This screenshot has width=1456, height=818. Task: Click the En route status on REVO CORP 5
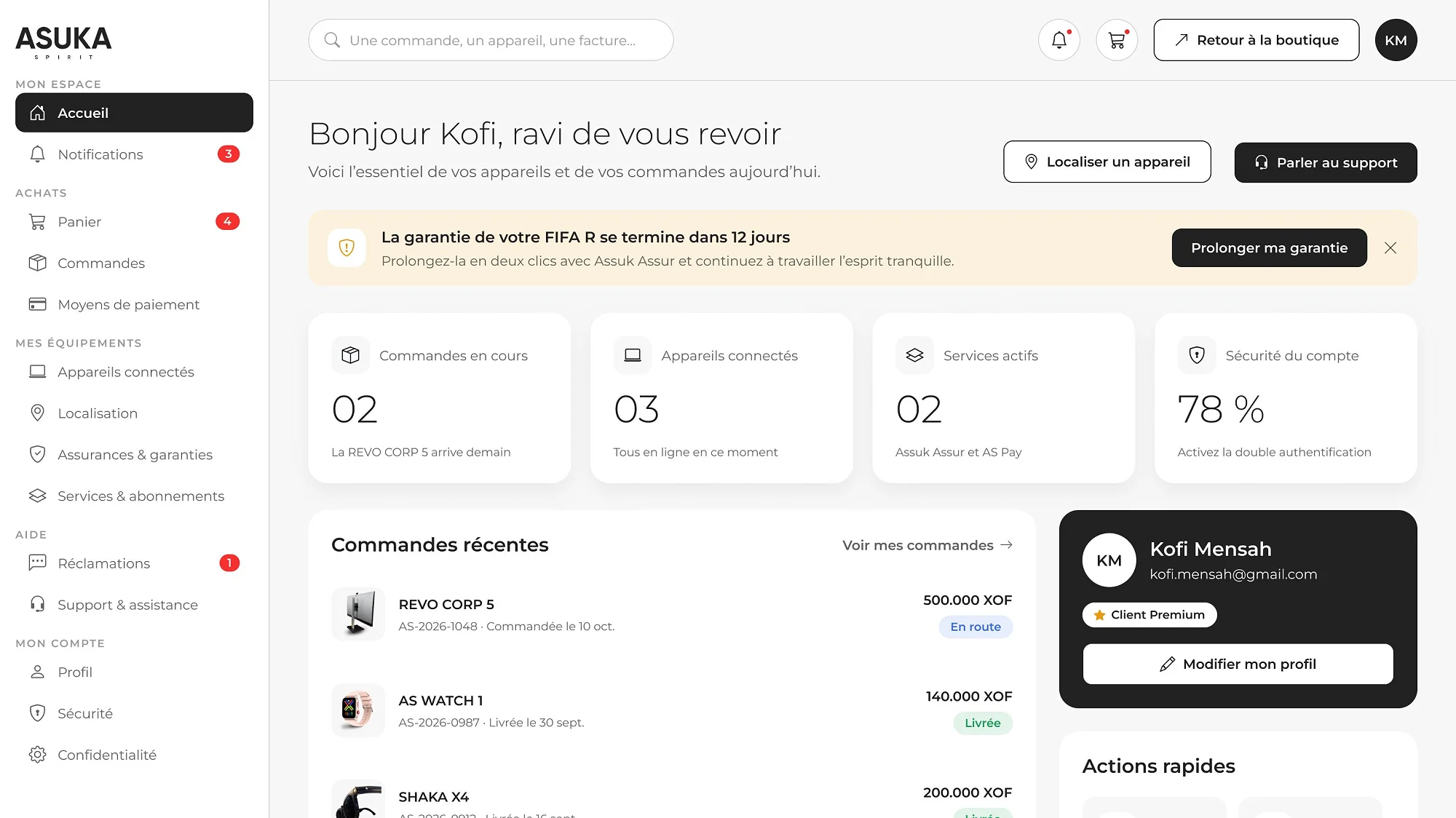point(976,627)
